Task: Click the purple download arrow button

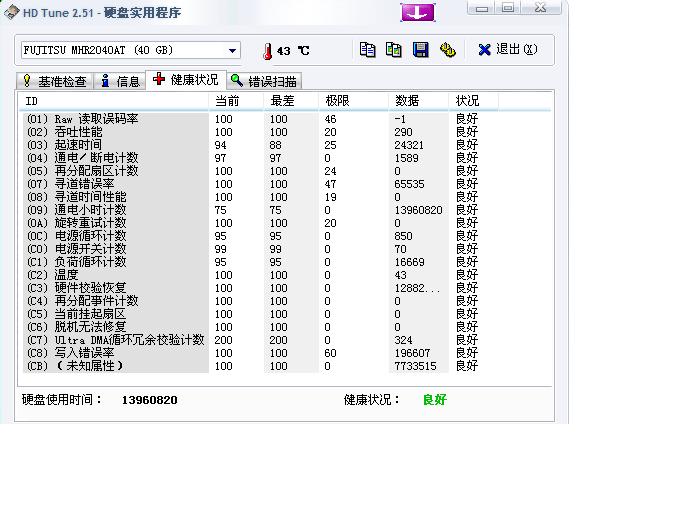Action: 417,12
